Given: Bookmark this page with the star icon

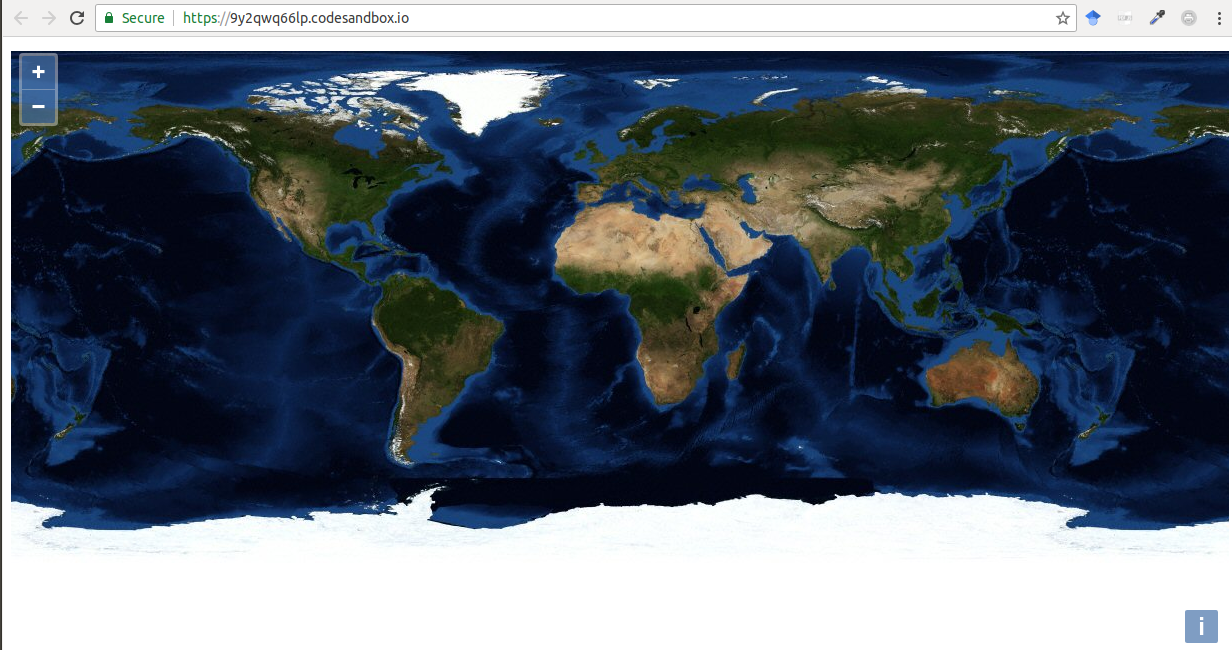Looking at the screenshot, I should 1062,18.
